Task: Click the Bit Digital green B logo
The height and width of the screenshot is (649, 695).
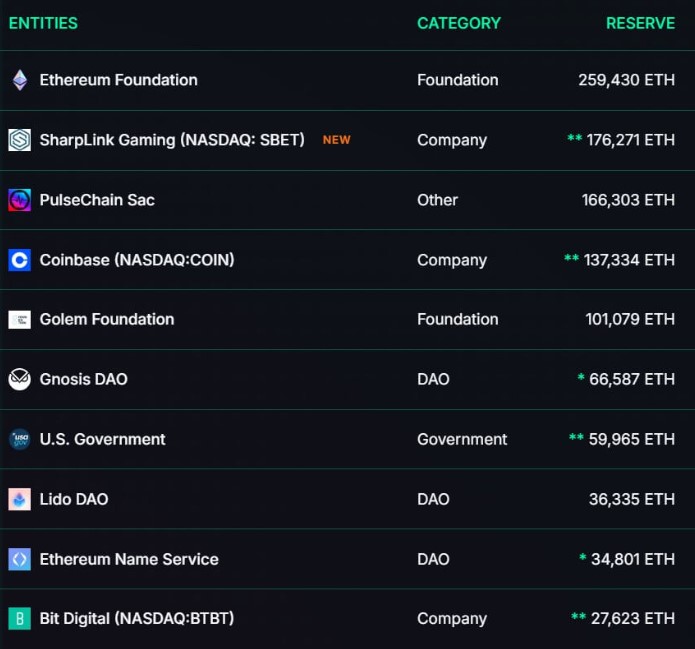Action: click(x=20, y=619)
